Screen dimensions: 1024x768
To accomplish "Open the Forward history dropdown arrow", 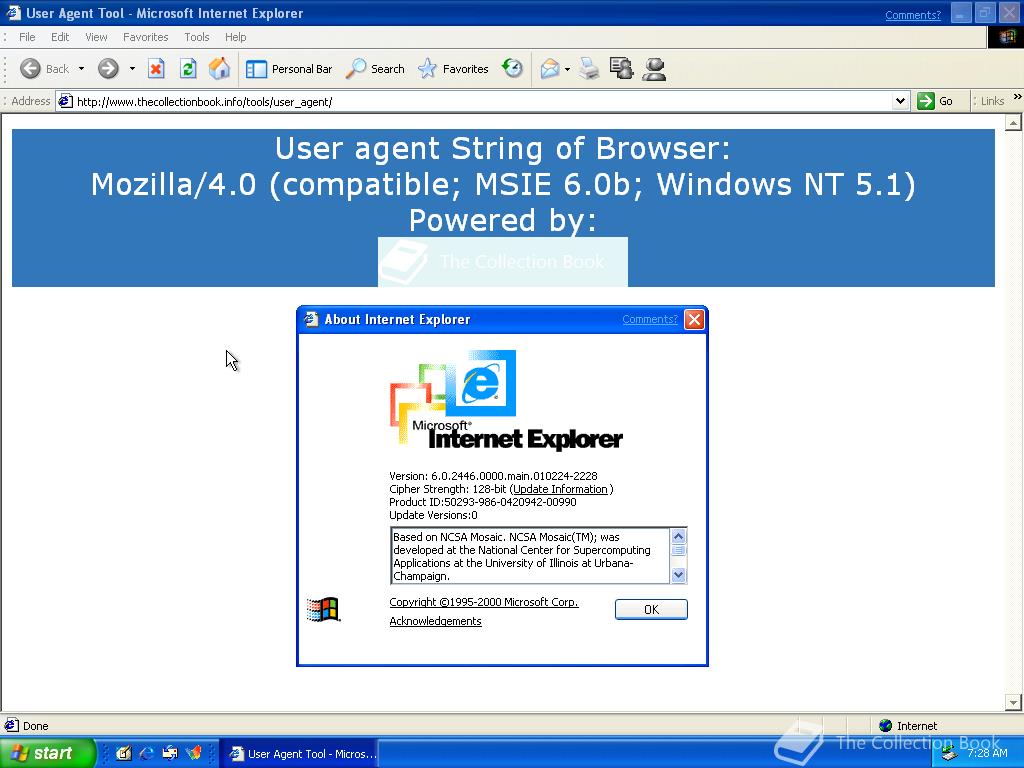I will [x=132, y=69].
